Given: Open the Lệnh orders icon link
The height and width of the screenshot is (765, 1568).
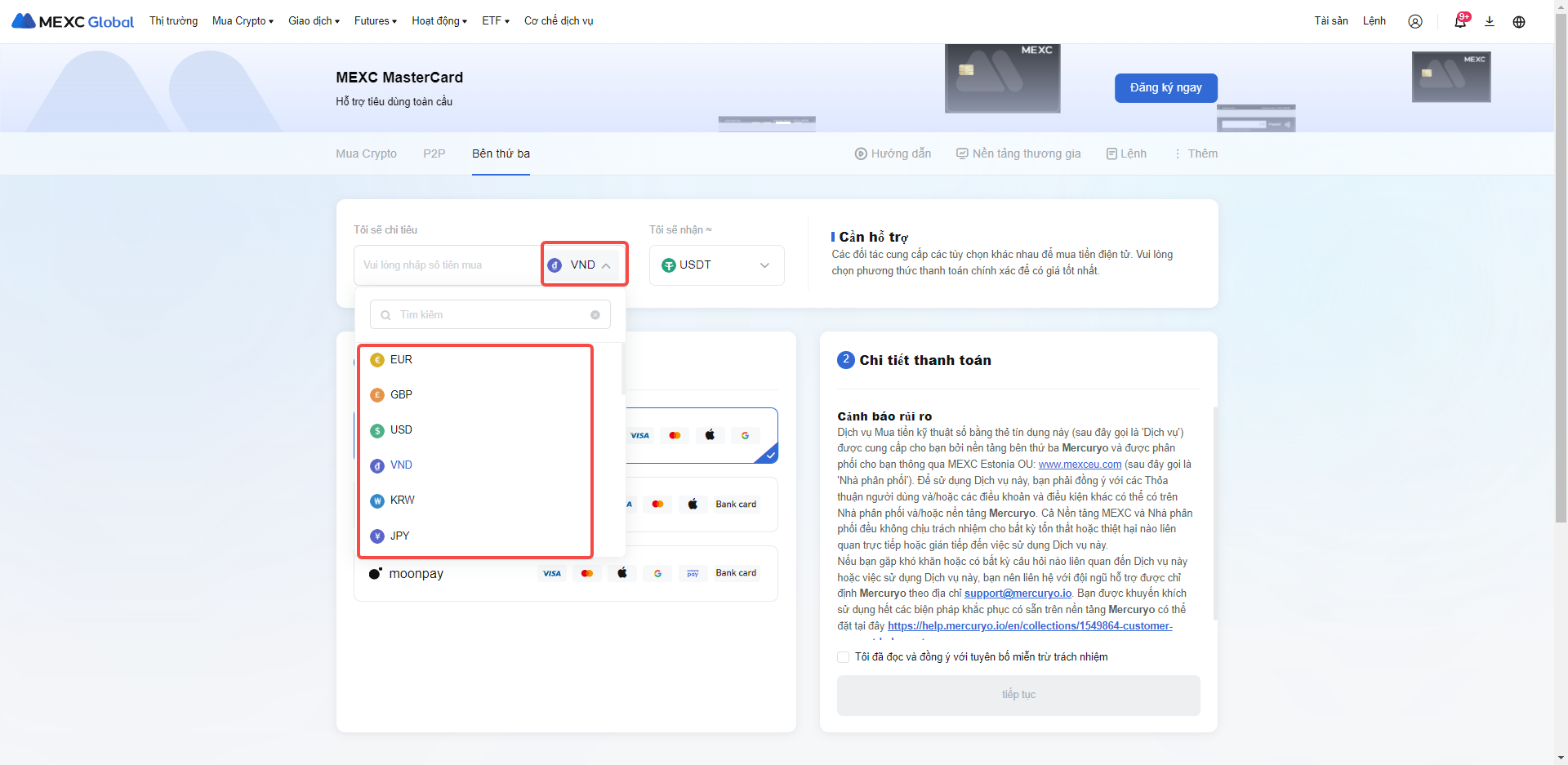Looking at the screenshot, I should click(1126, 153).
